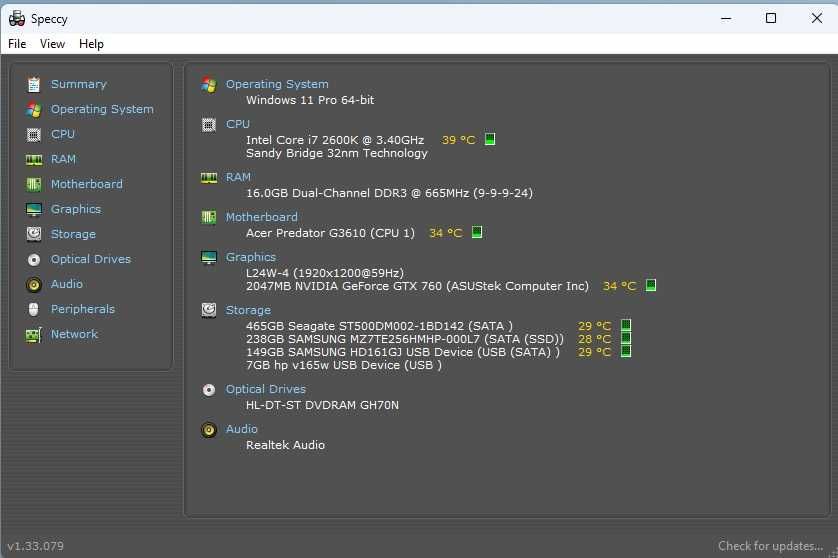
Task: Select Operating System in the sidebar
Action: (102, 109)
